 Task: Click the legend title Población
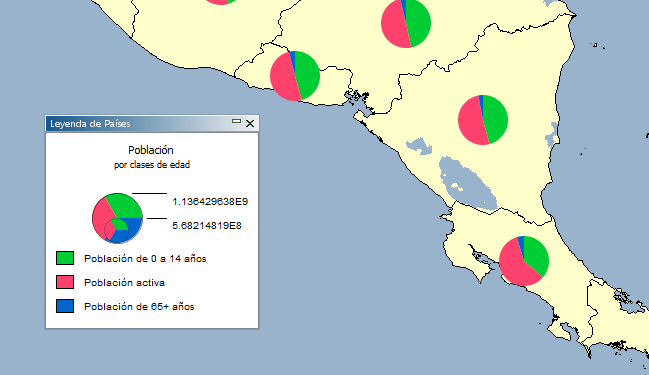tap(151, 150)
